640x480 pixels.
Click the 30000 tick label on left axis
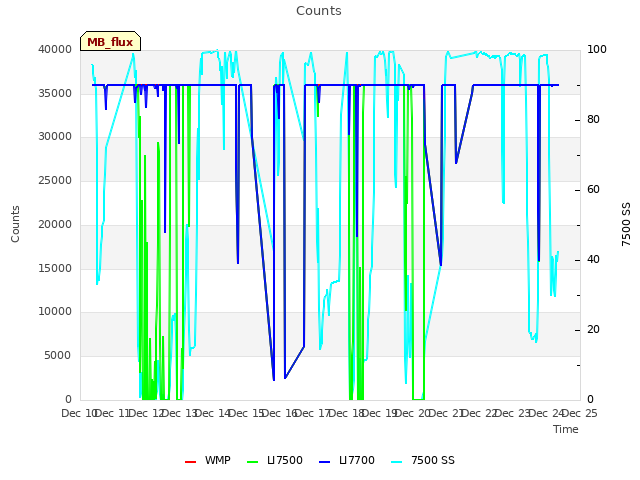[x=55, y=136]
